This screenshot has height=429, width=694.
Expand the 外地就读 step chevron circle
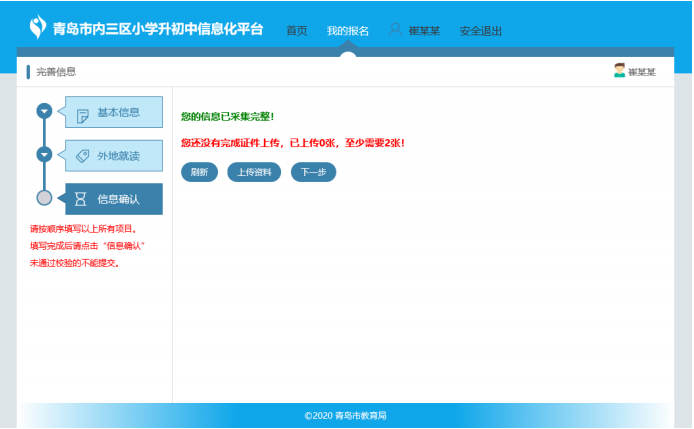point(44,155)
